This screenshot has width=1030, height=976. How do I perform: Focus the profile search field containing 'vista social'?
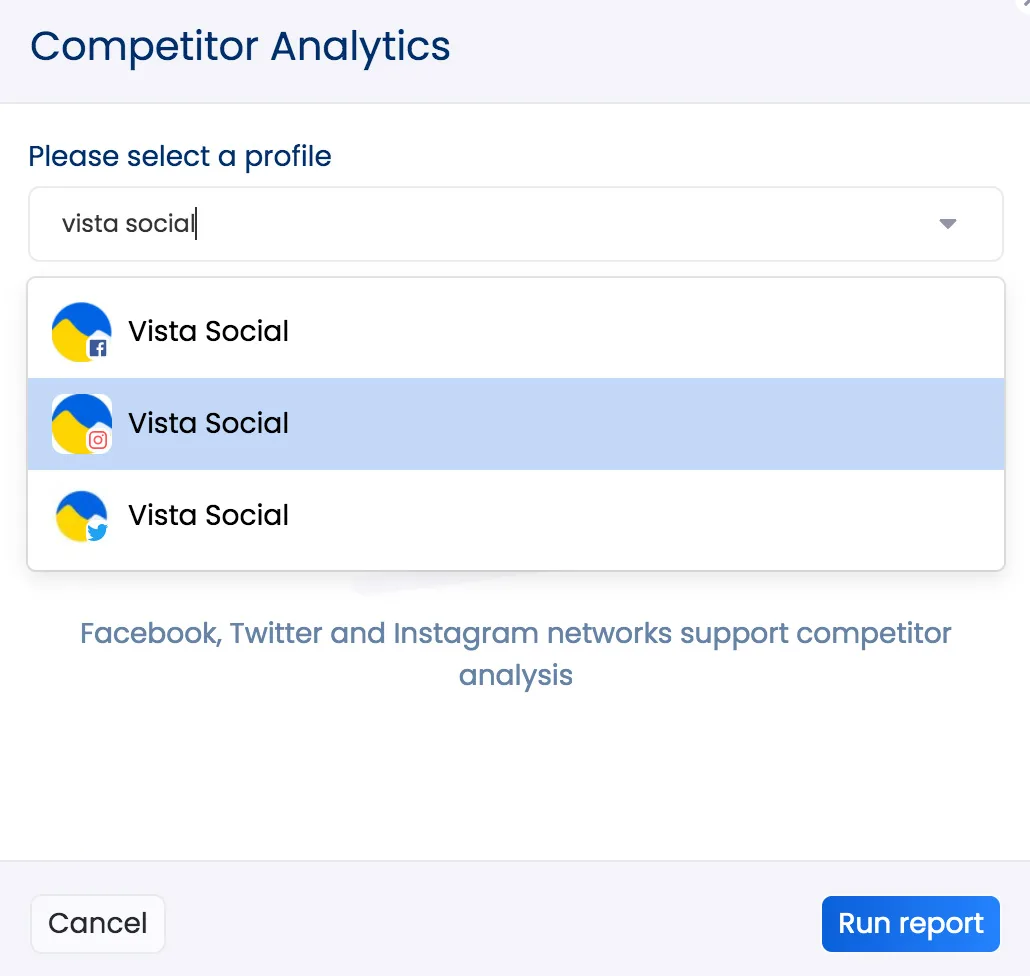pos(480,224)
